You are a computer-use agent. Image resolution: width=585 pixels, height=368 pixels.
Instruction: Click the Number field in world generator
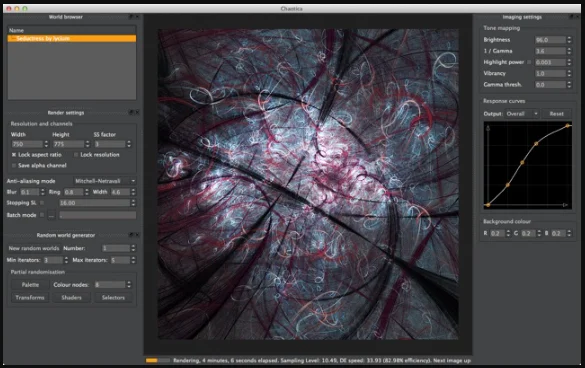116,248
